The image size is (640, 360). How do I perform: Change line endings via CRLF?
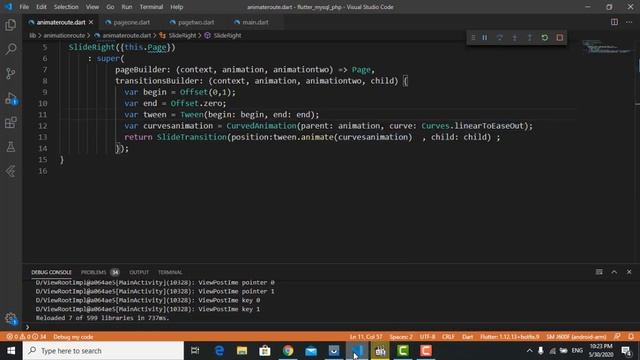coord(448,337)
